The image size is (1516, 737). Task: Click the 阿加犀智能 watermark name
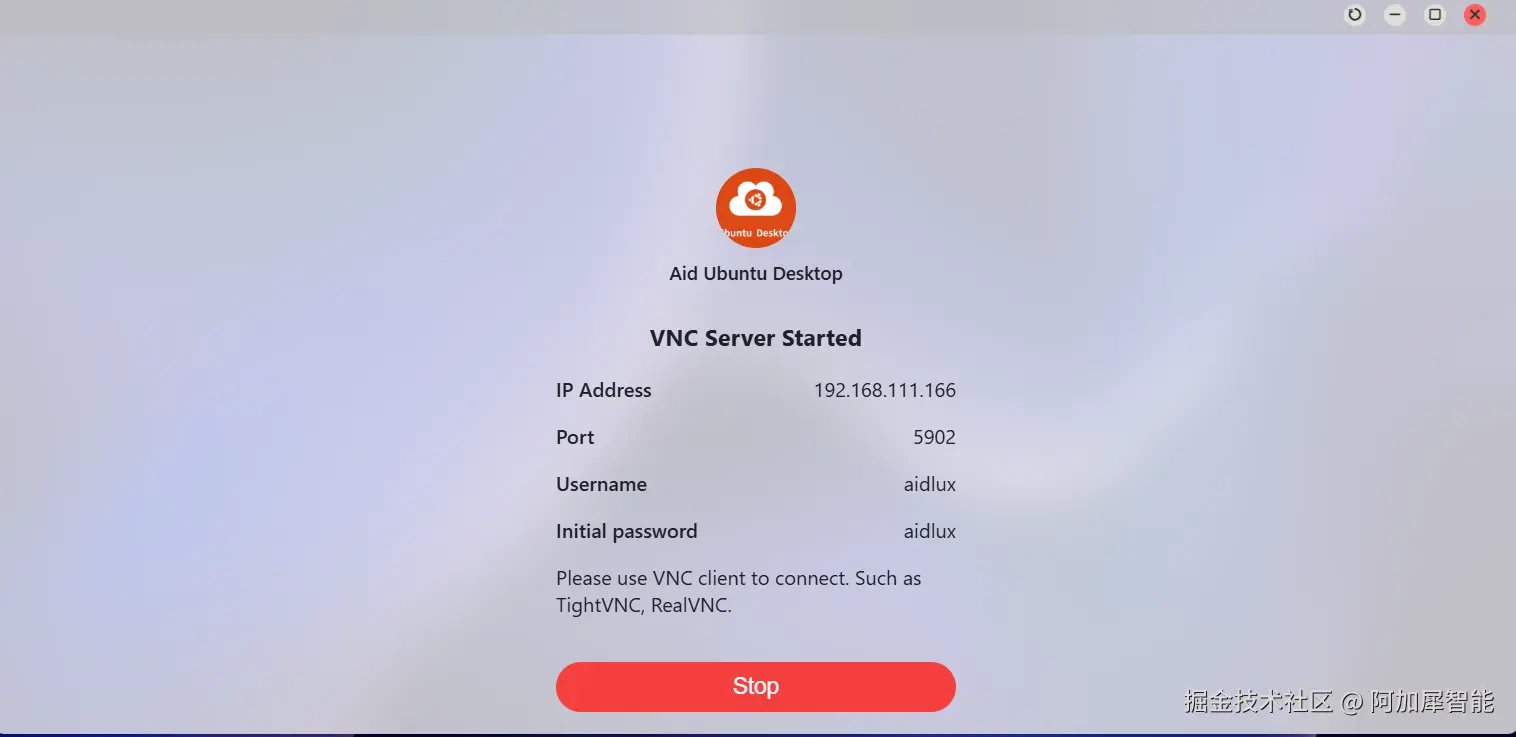1432,702
